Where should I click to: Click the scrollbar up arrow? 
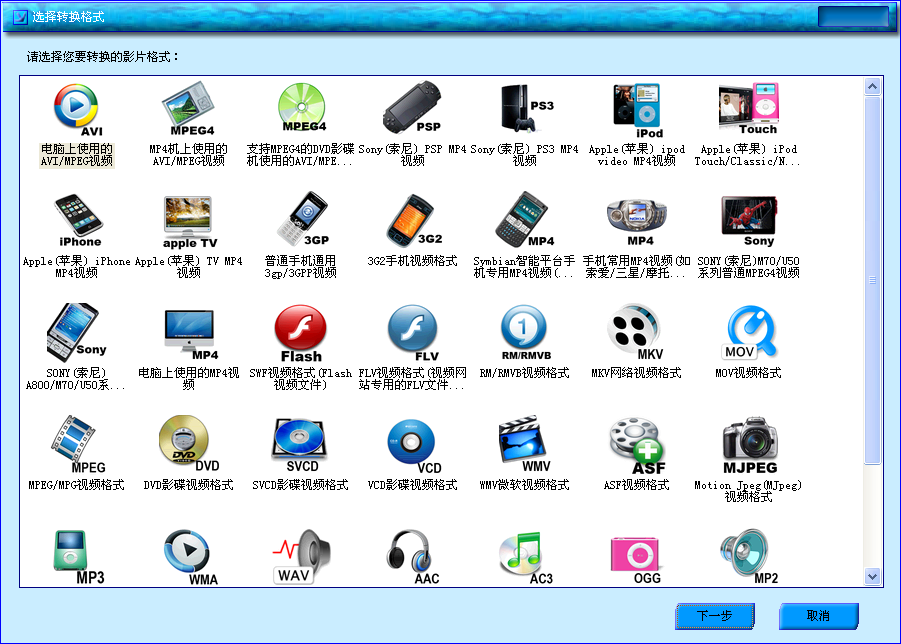872,87
